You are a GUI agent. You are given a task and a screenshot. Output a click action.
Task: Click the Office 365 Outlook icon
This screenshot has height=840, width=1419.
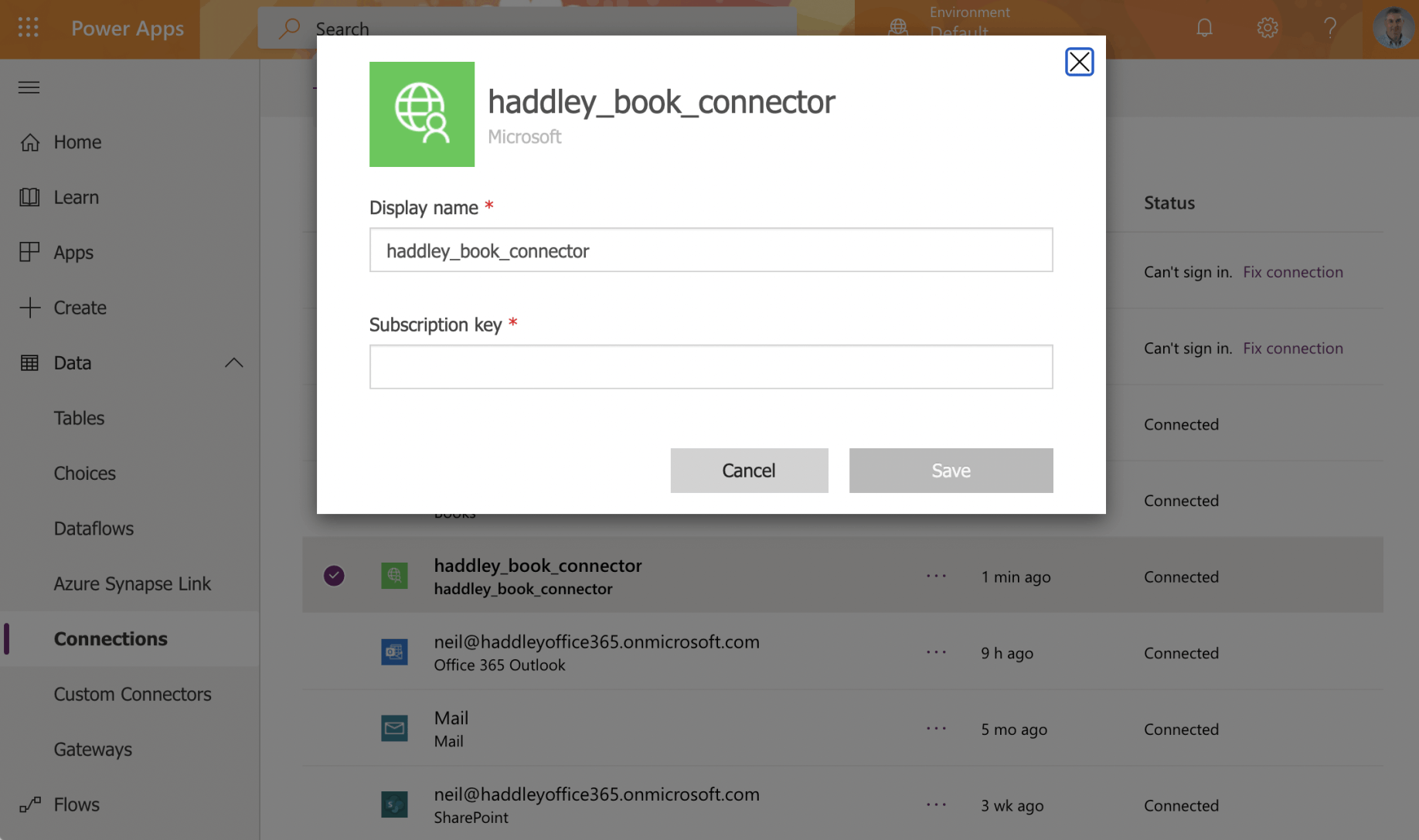pos(394,652)
